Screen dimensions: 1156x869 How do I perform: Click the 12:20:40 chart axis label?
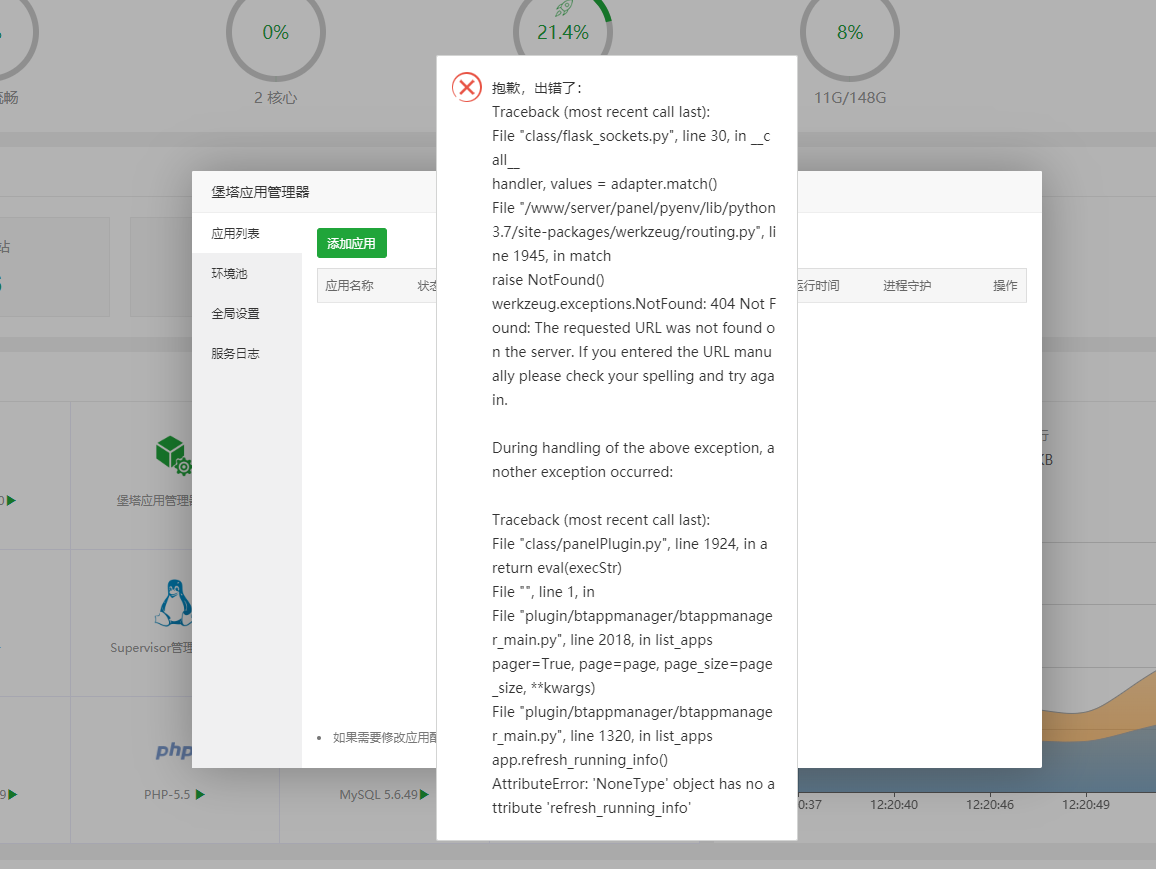coord(894,804)
